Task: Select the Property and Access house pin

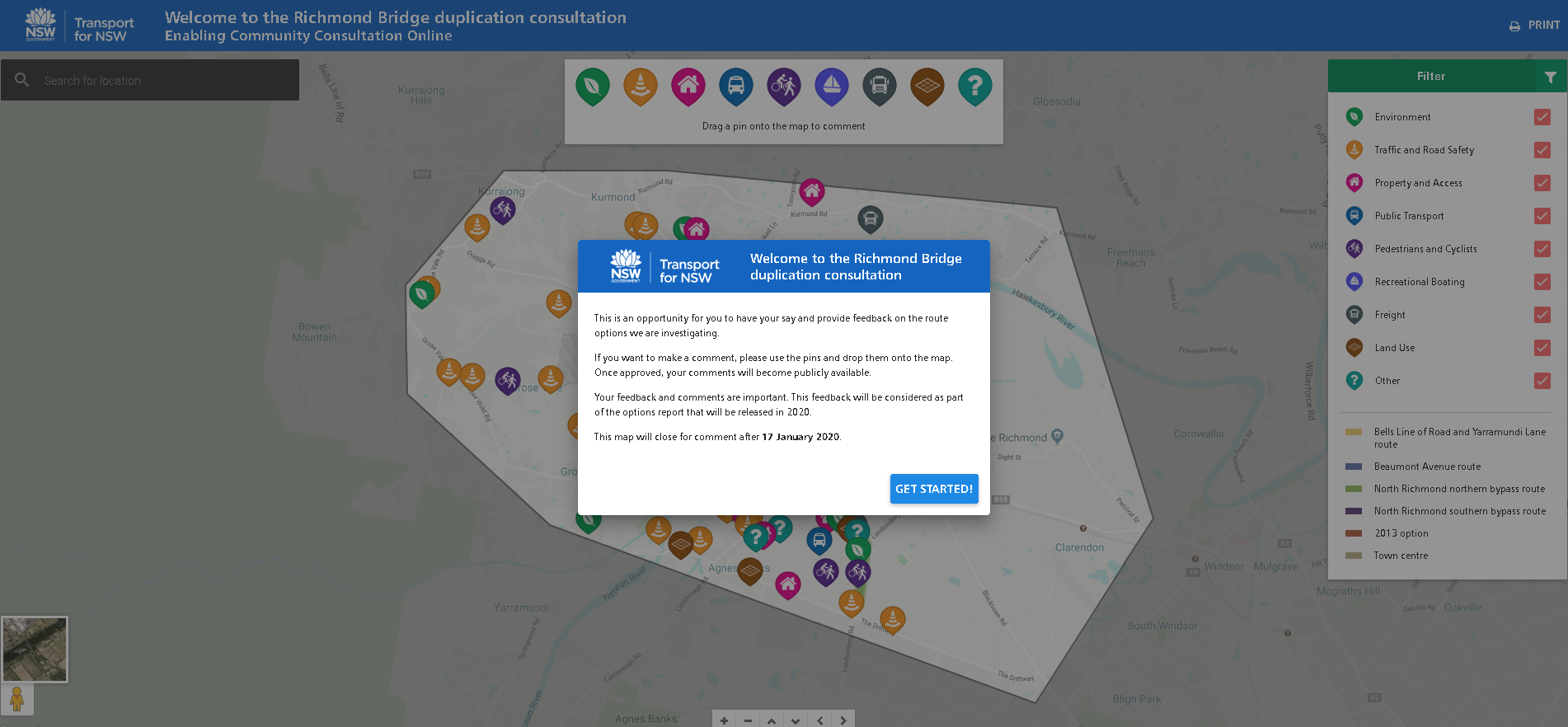Action: (688, 87)
